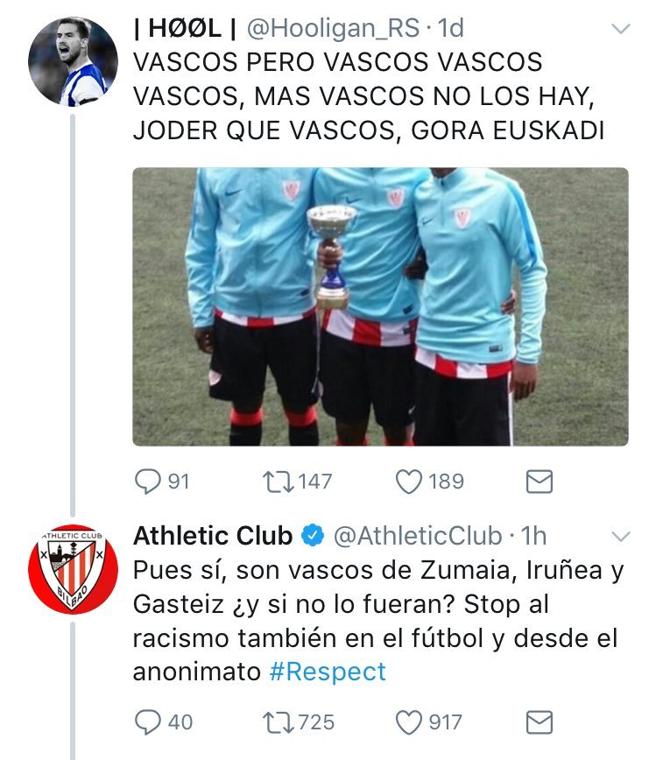Open the attached photo of players with trophy
656x760 pixels.
(381, 307)
